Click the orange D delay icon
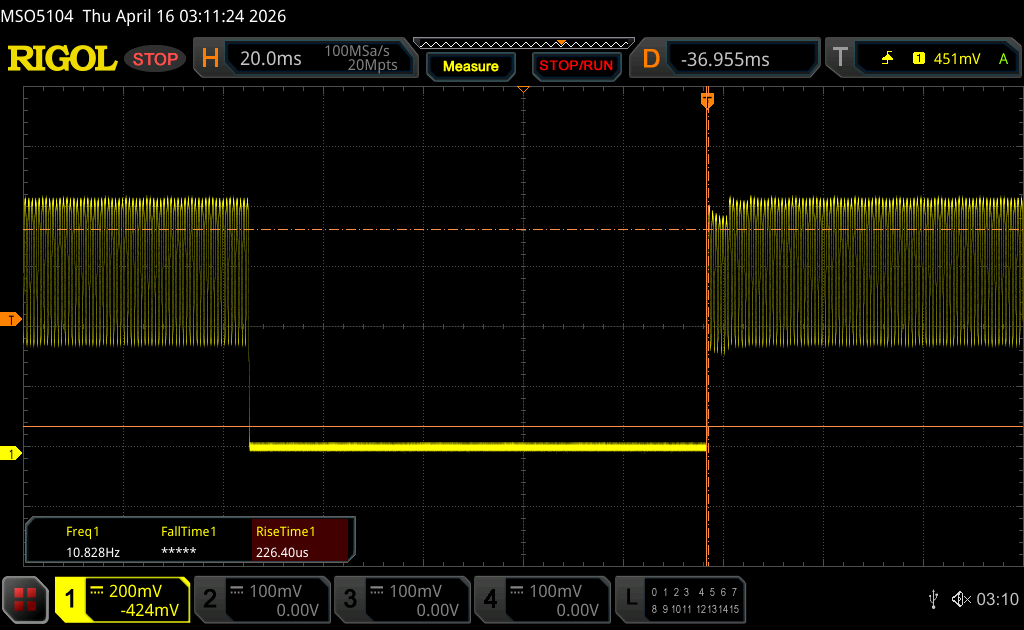This screenshot has height=630, width=1024. pos(651,59)
